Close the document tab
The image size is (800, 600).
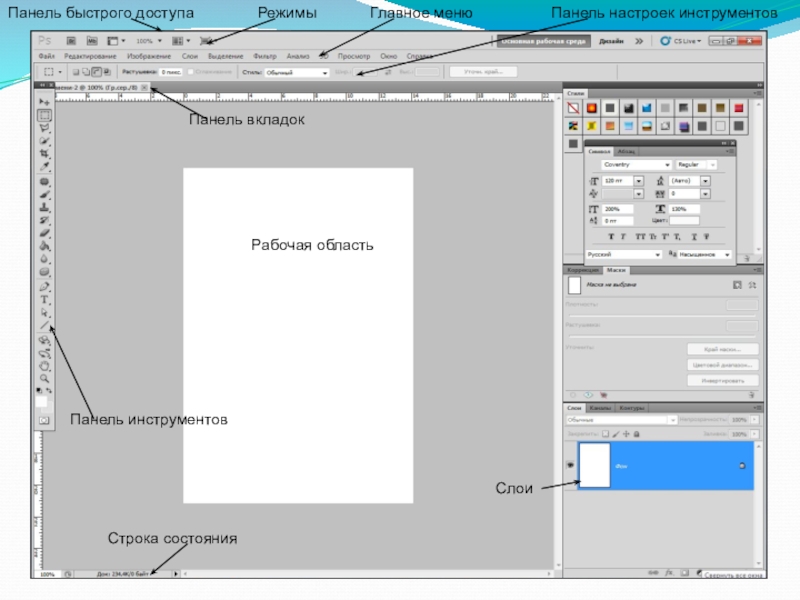144,88
